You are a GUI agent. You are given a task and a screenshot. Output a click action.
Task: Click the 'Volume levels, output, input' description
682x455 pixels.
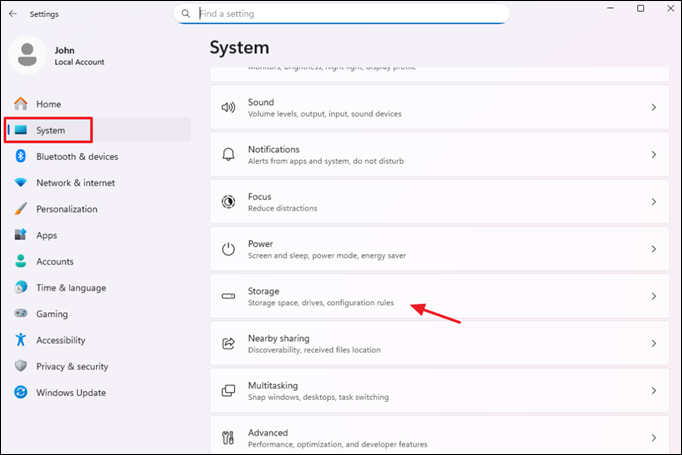coord(324,114)
